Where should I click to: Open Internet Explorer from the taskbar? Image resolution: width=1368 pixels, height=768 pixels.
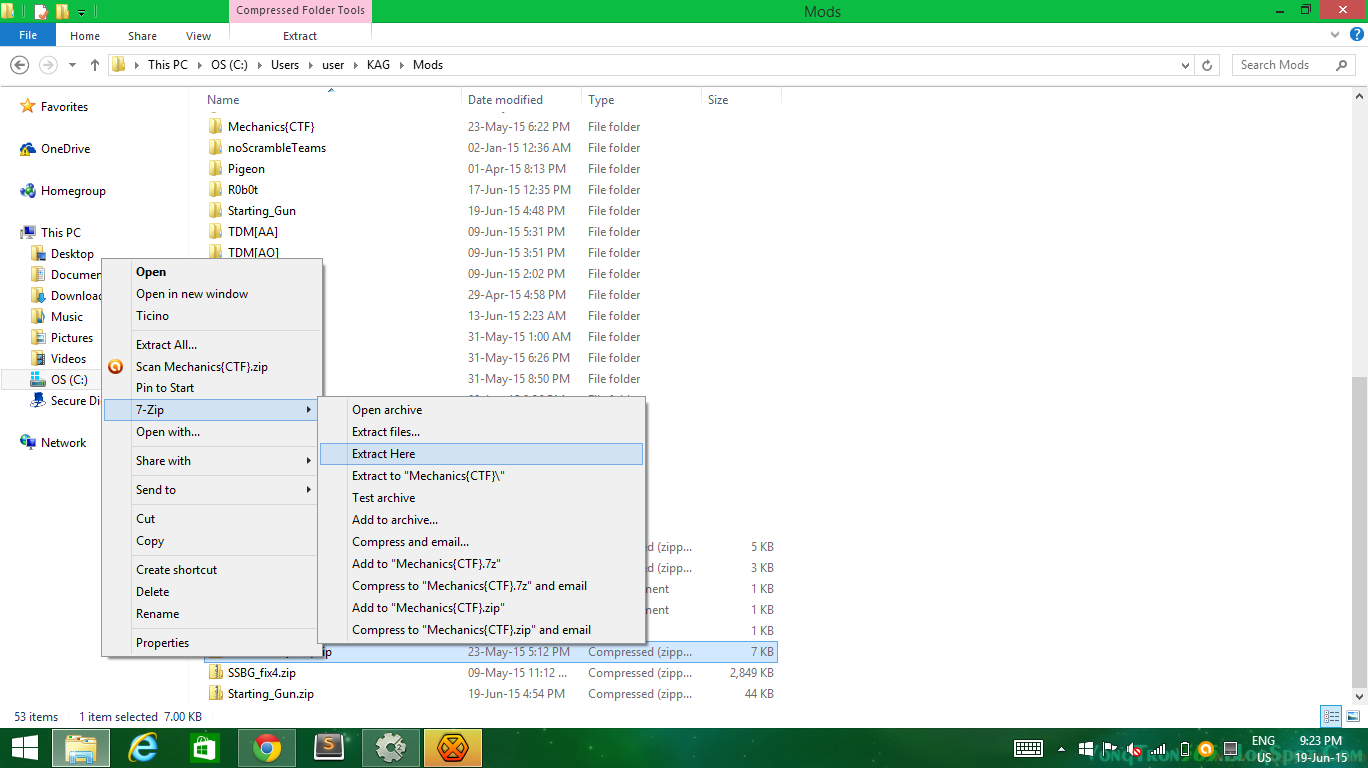point(143,748)
